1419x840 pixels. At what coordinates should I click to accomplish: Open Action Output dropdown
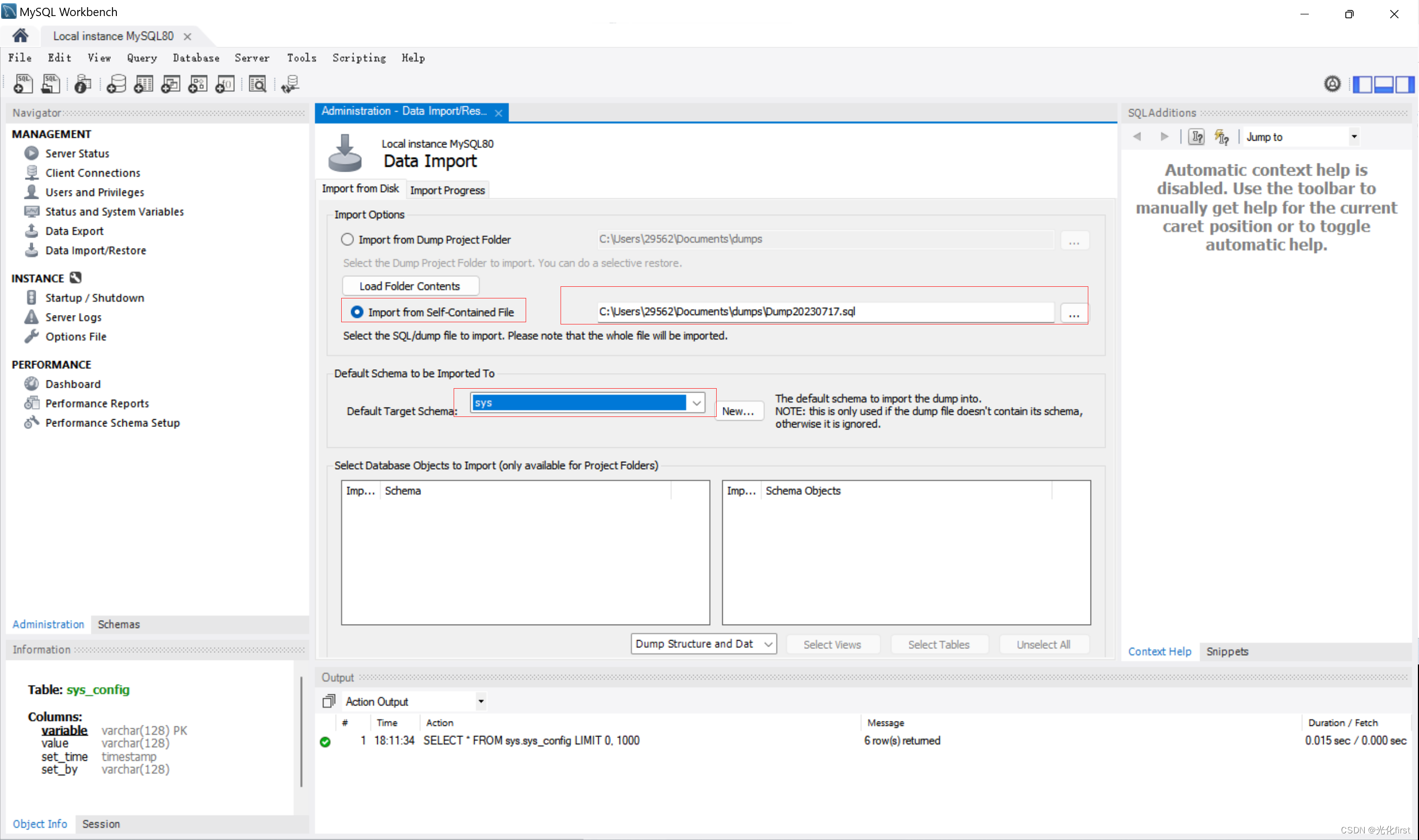click(481, 702)
